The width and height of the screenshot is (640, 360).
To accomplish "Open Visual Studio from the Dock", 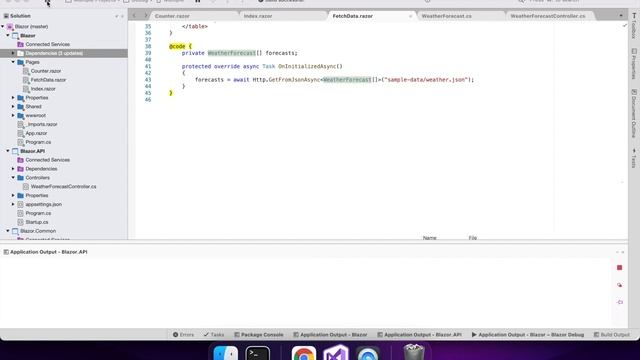I will (336, 353).
